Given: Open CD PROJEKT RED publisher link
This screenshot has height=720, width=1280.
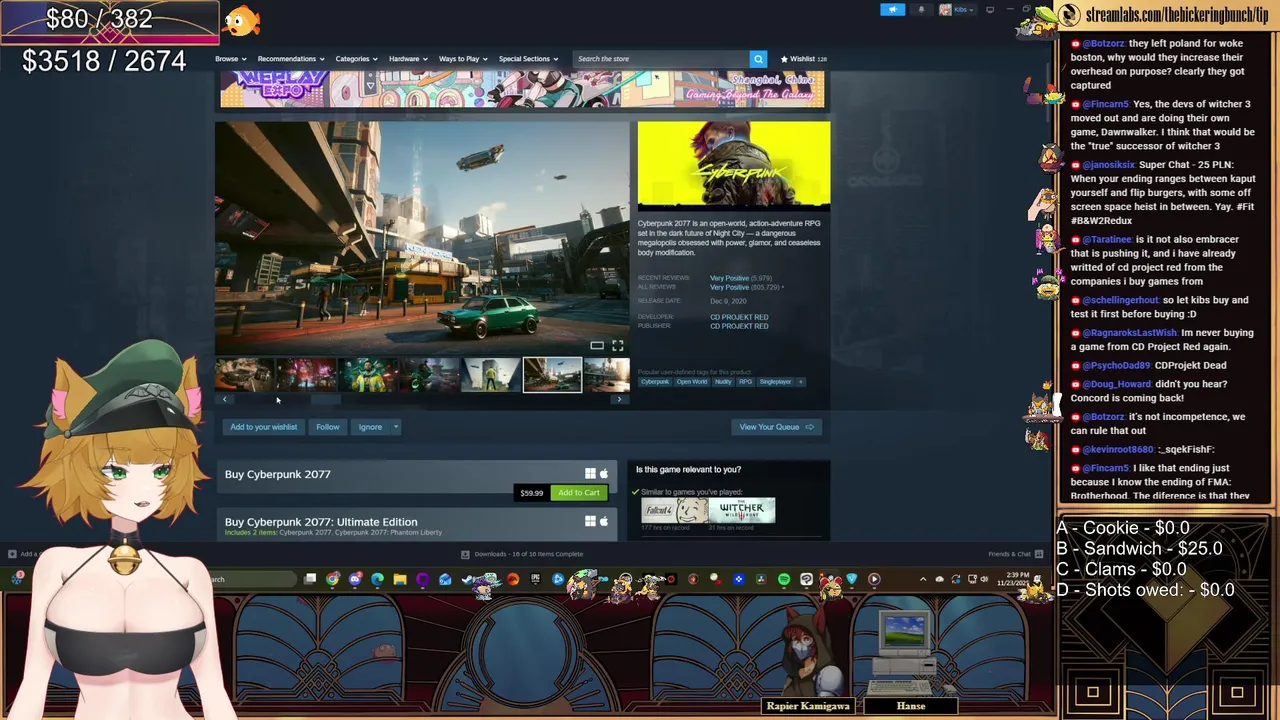Looking at the screenshot, I should click(739, 326).
